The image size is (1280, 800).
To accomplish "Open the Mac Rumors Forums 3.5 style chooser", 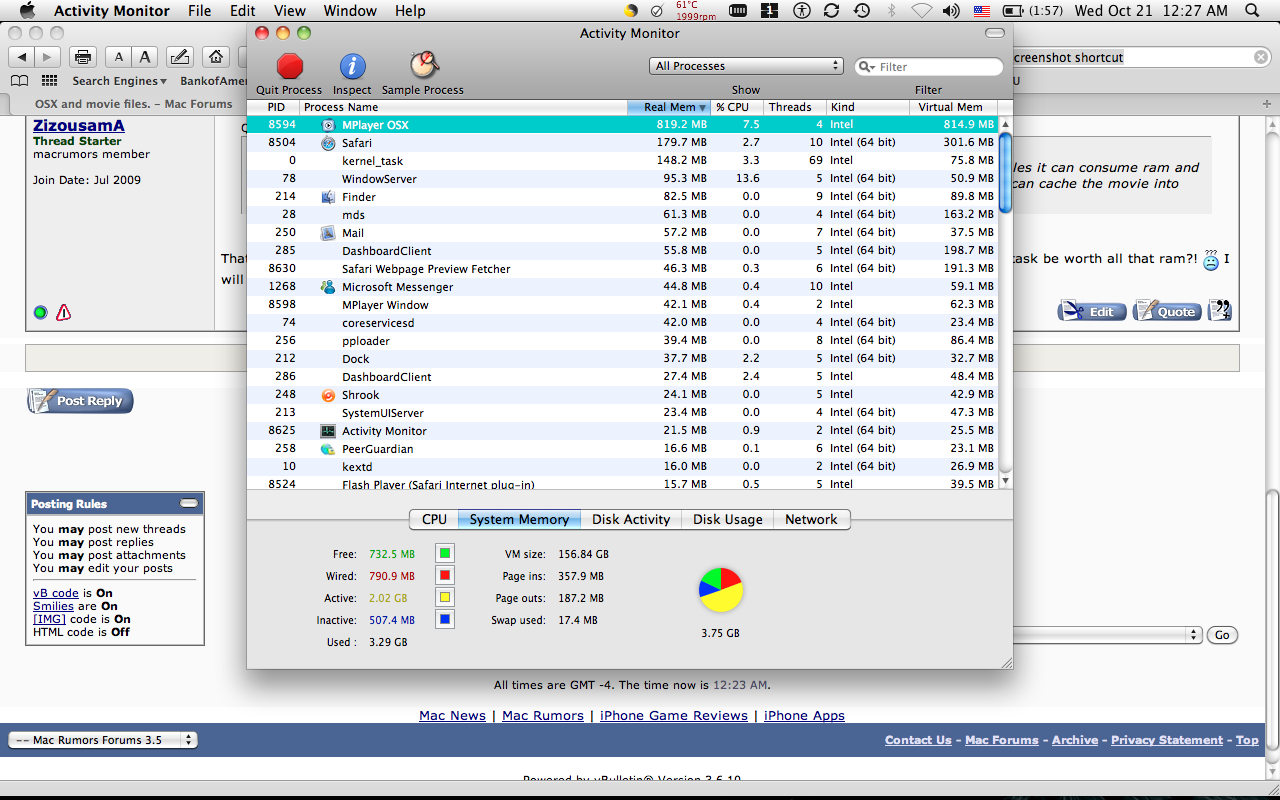I will 103,740.
